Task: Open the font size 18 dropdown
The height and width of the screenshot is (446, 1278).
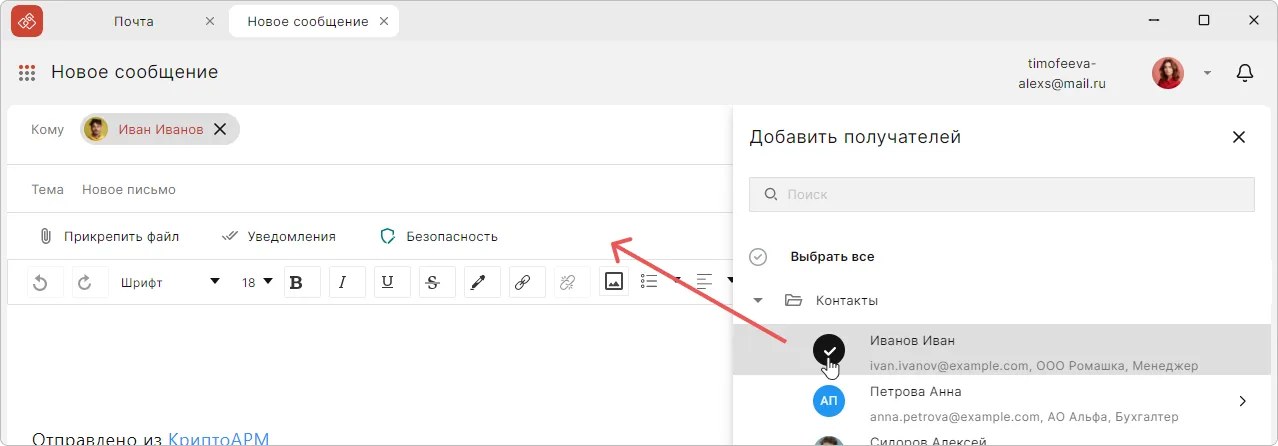Action: [x=257, y=283]
